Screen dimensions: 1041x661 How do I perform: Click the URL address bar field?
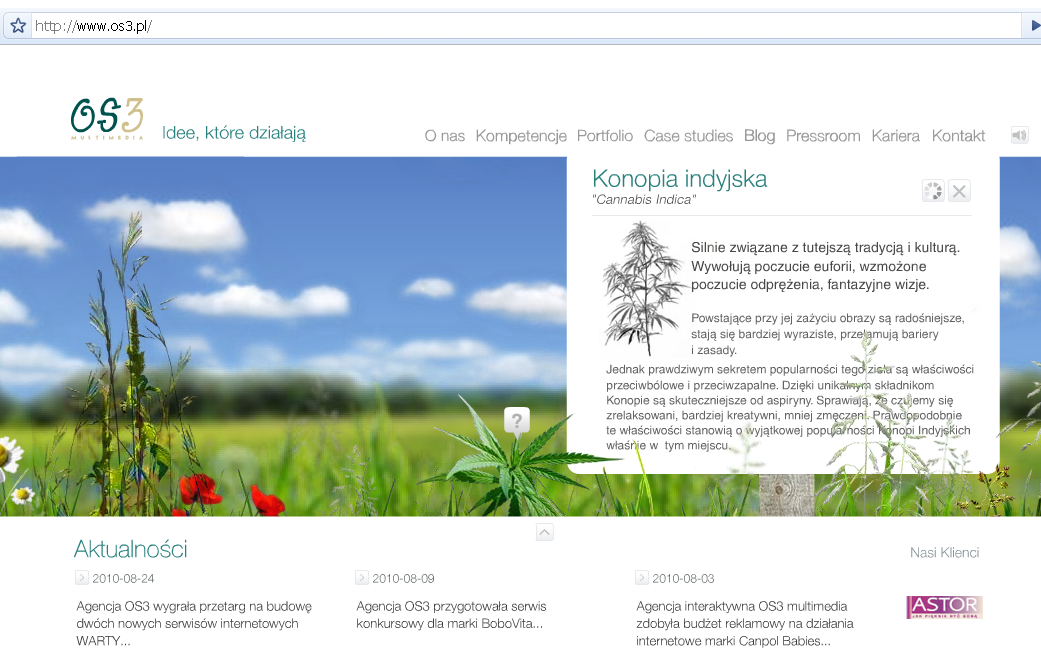[500, 26]
